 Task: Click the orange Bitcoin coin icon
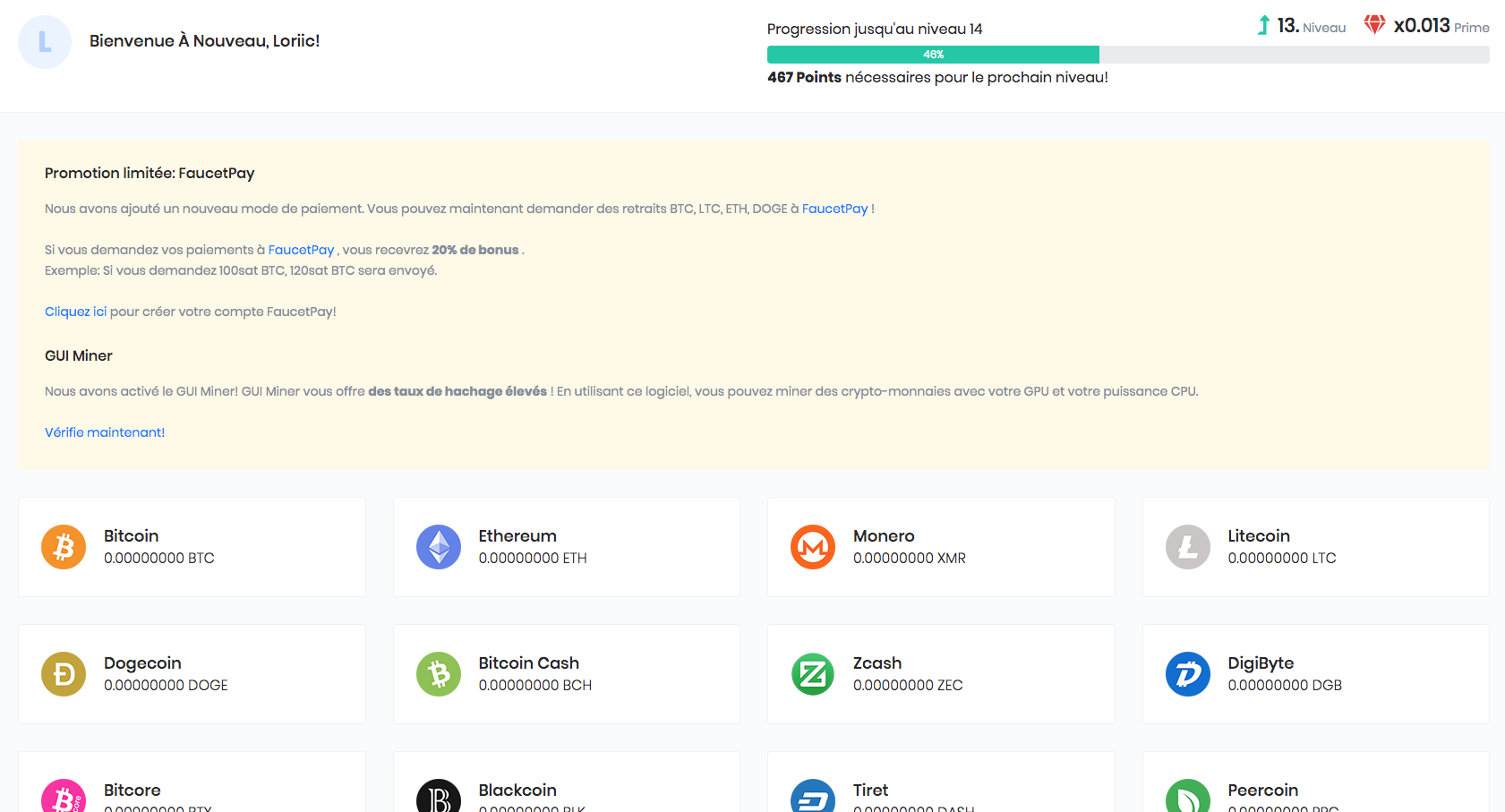pos(64,547)
